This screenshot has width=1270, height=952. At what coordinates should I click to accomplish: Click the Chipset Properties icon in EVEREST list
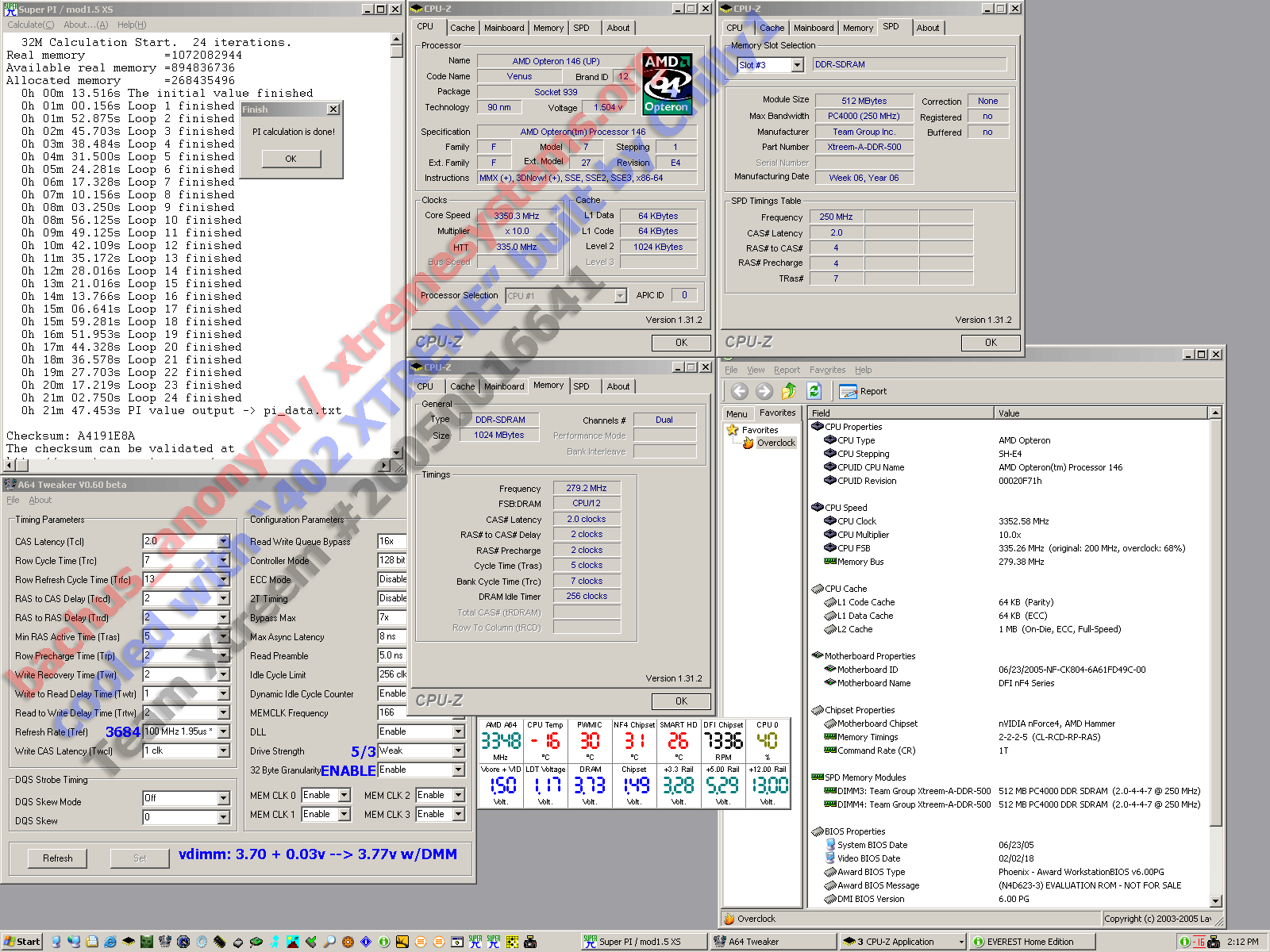coord(818,710)
